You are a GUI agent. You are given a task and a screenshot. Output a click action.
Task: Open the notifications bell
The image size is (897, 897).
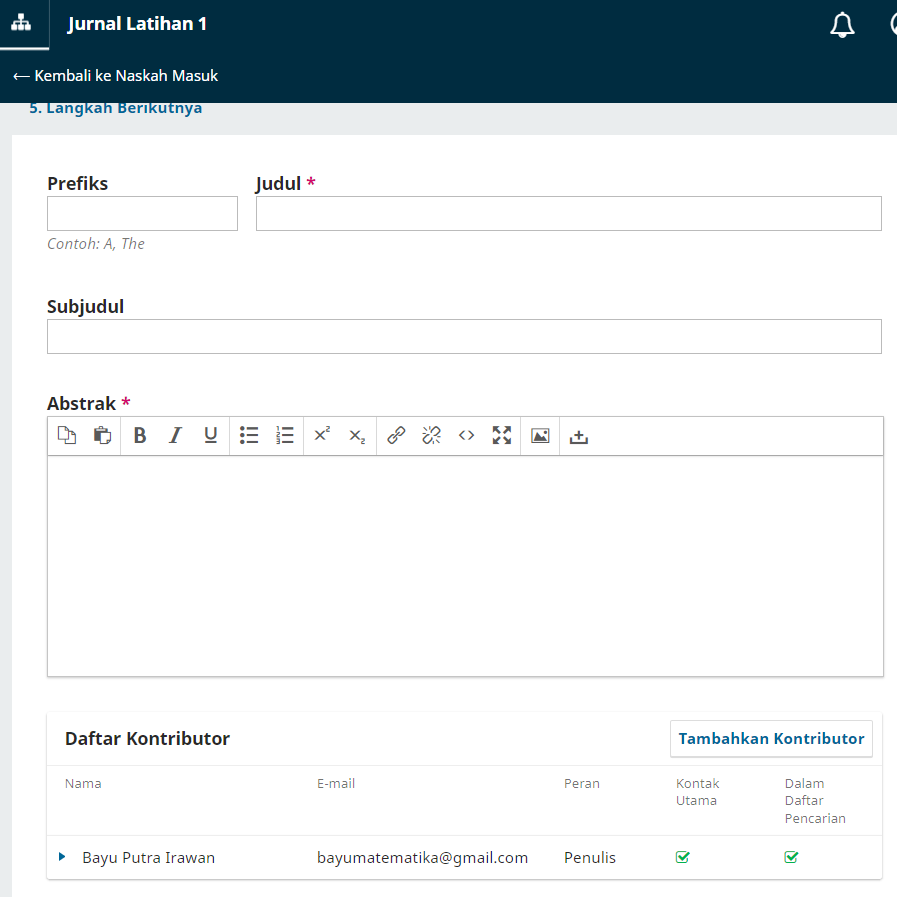point(842,25)
